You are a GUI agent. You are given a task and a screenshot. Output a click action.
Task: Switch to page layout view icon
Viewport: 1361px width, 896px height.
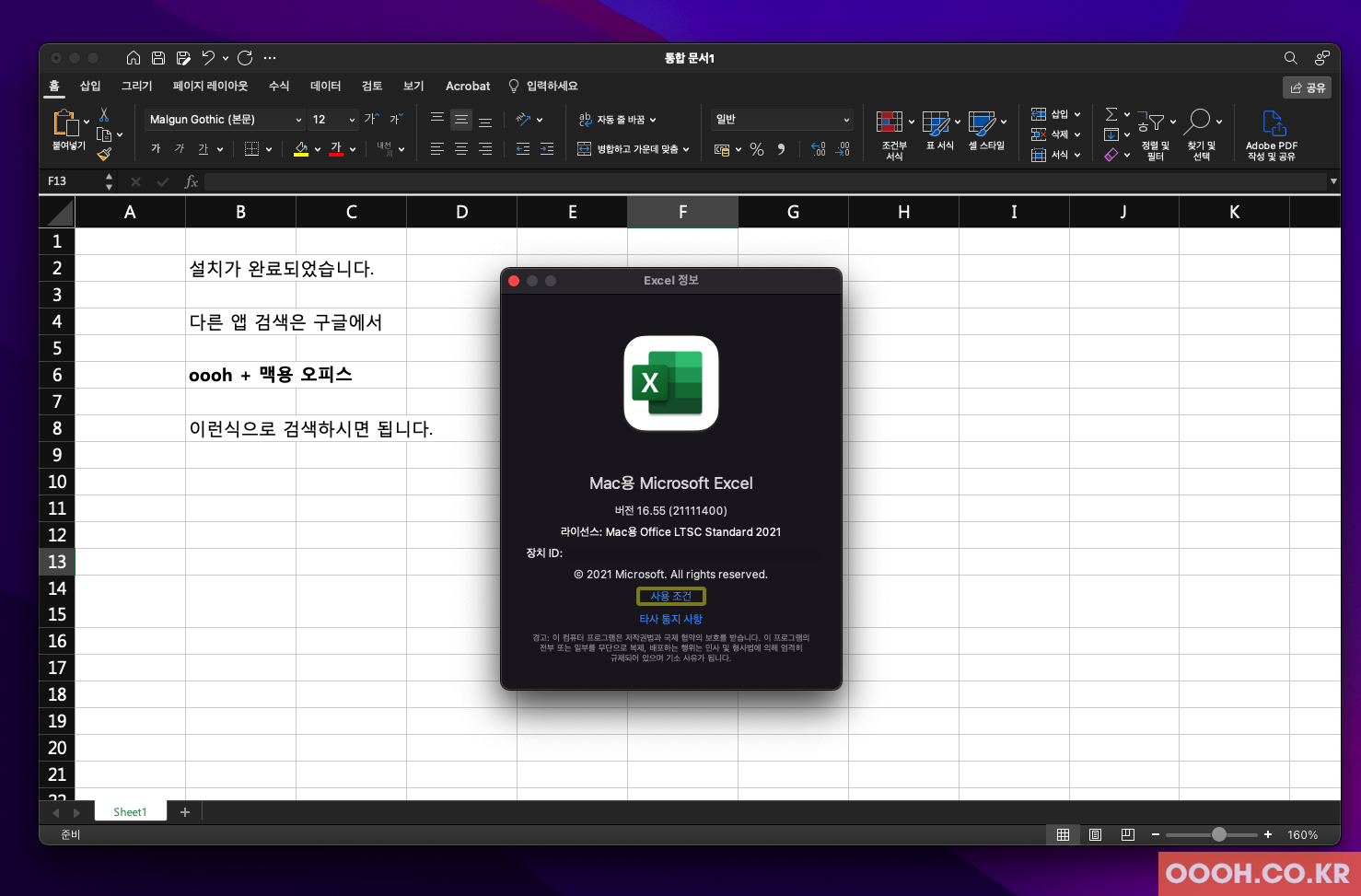pyautogui.click(x=1095, y=834)
